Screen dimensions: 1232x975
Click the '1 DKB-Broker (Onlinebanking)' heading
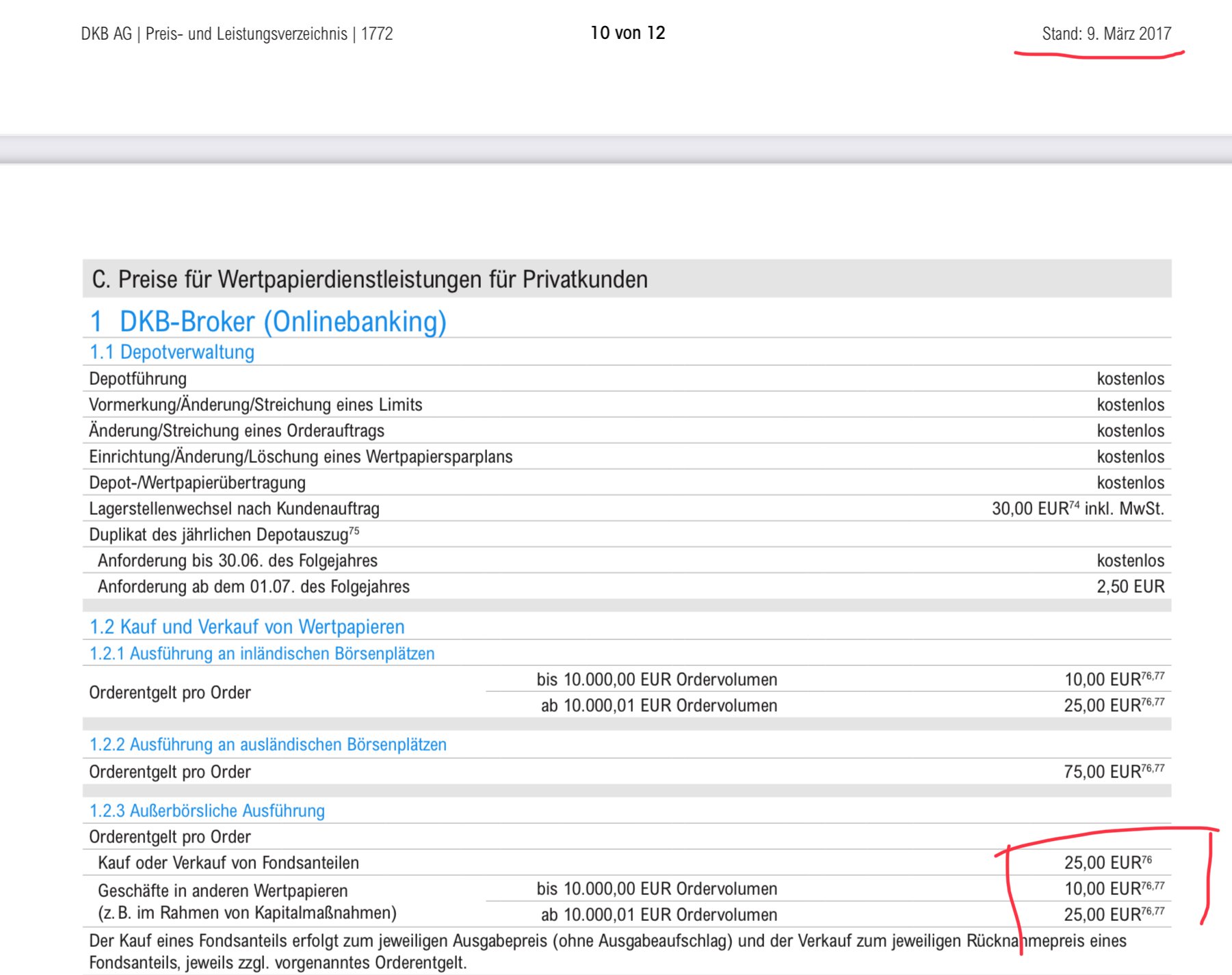pyautogui.click(x=268, y=321)
